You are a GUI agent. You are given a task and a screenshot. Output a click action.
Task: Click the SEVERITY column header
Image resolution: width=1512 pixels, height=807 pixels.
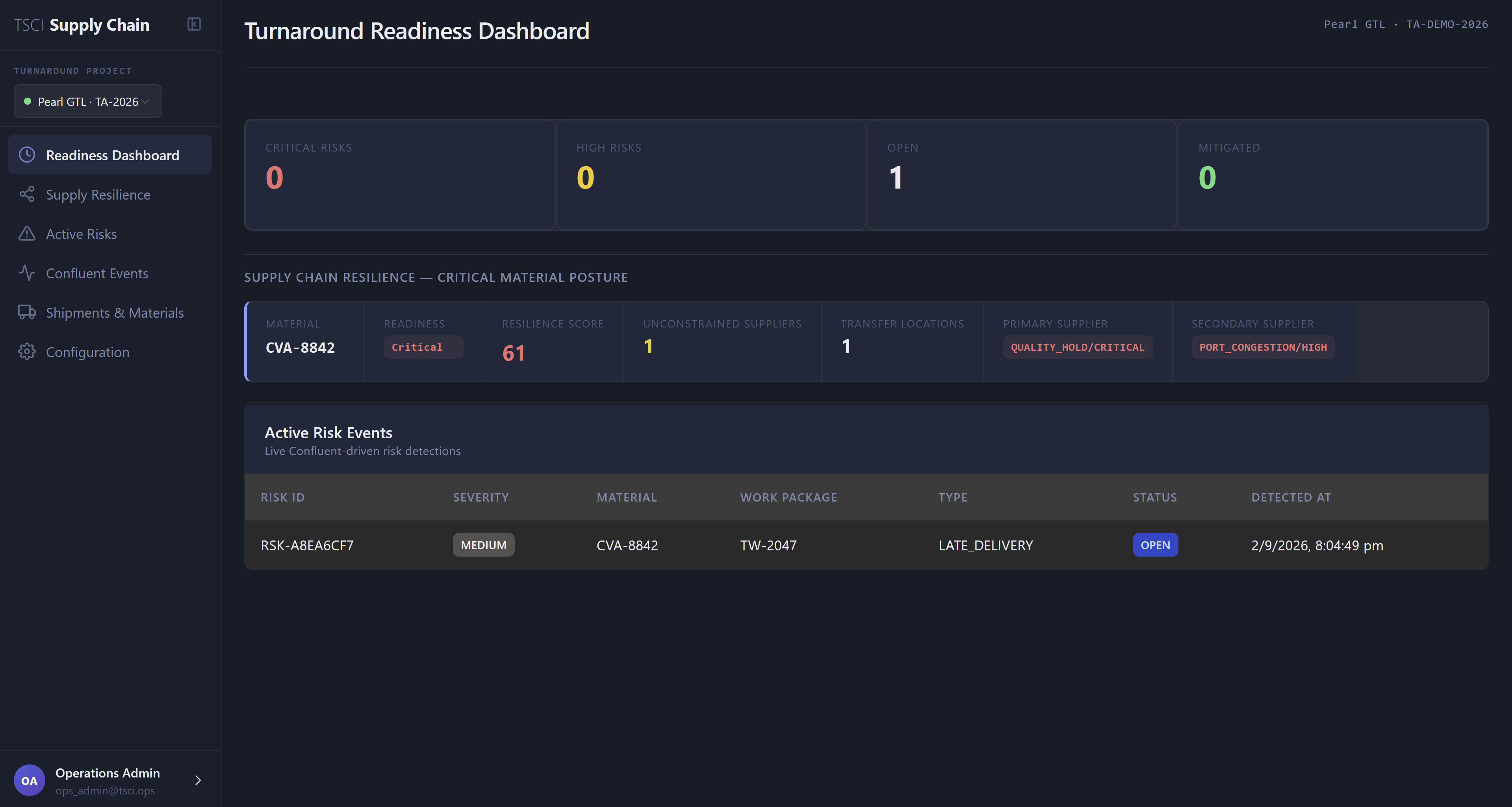click(x=481, y=497)
